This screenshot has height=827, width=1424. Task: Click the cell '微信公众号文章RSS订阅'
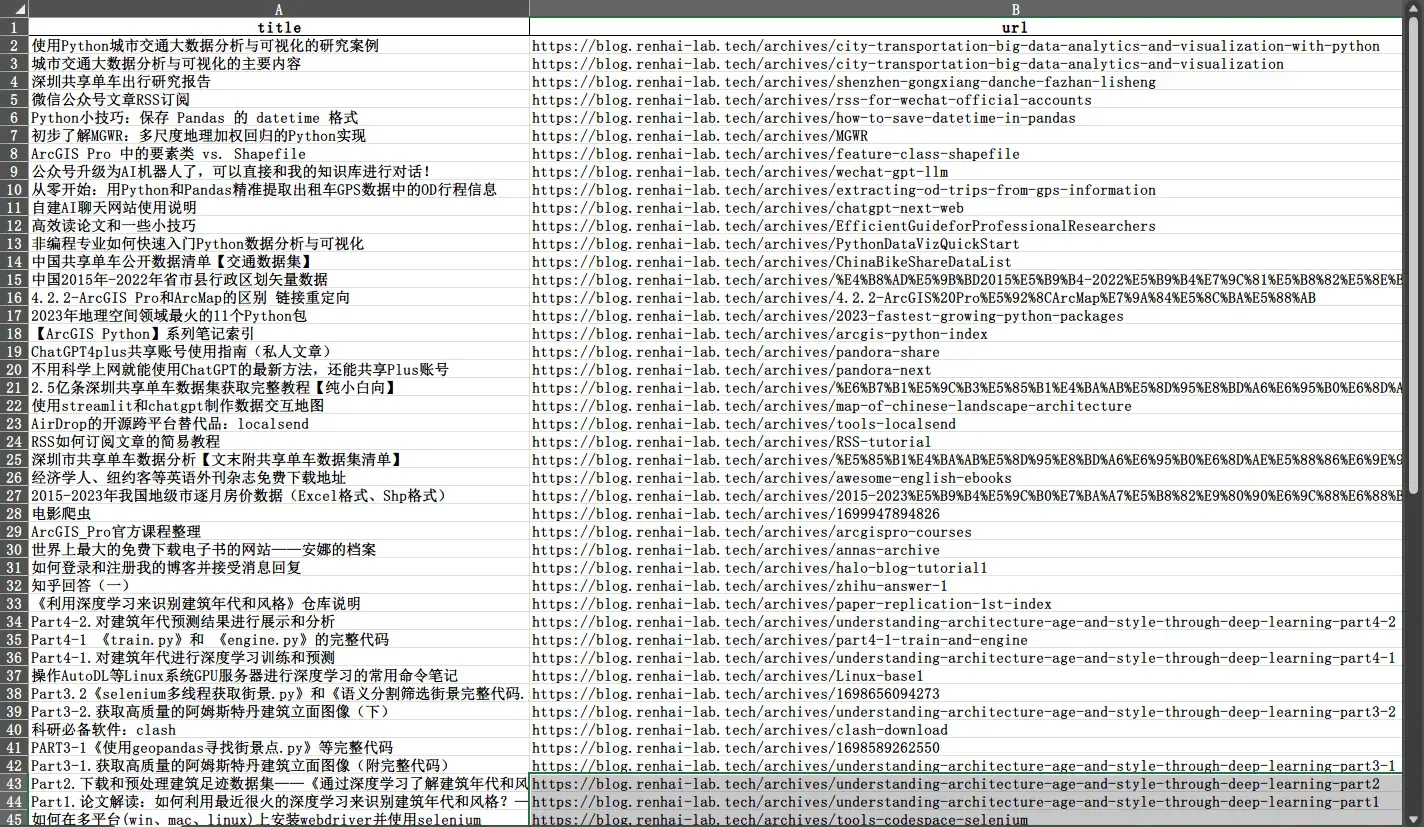(x=279, y=100)
